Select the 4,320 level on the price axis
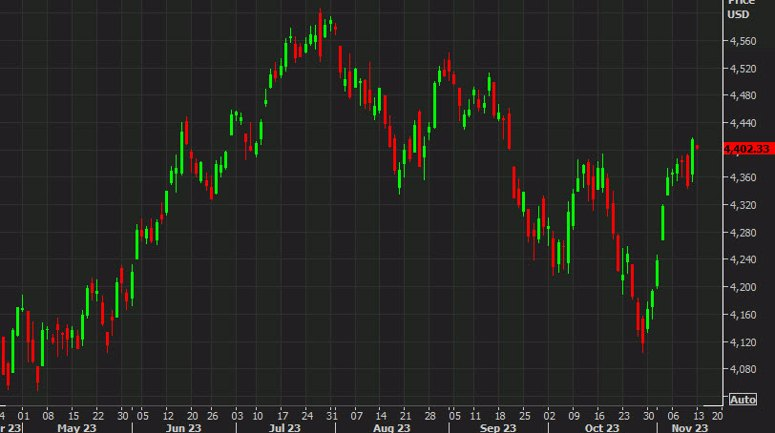 (x=744, y=205)
